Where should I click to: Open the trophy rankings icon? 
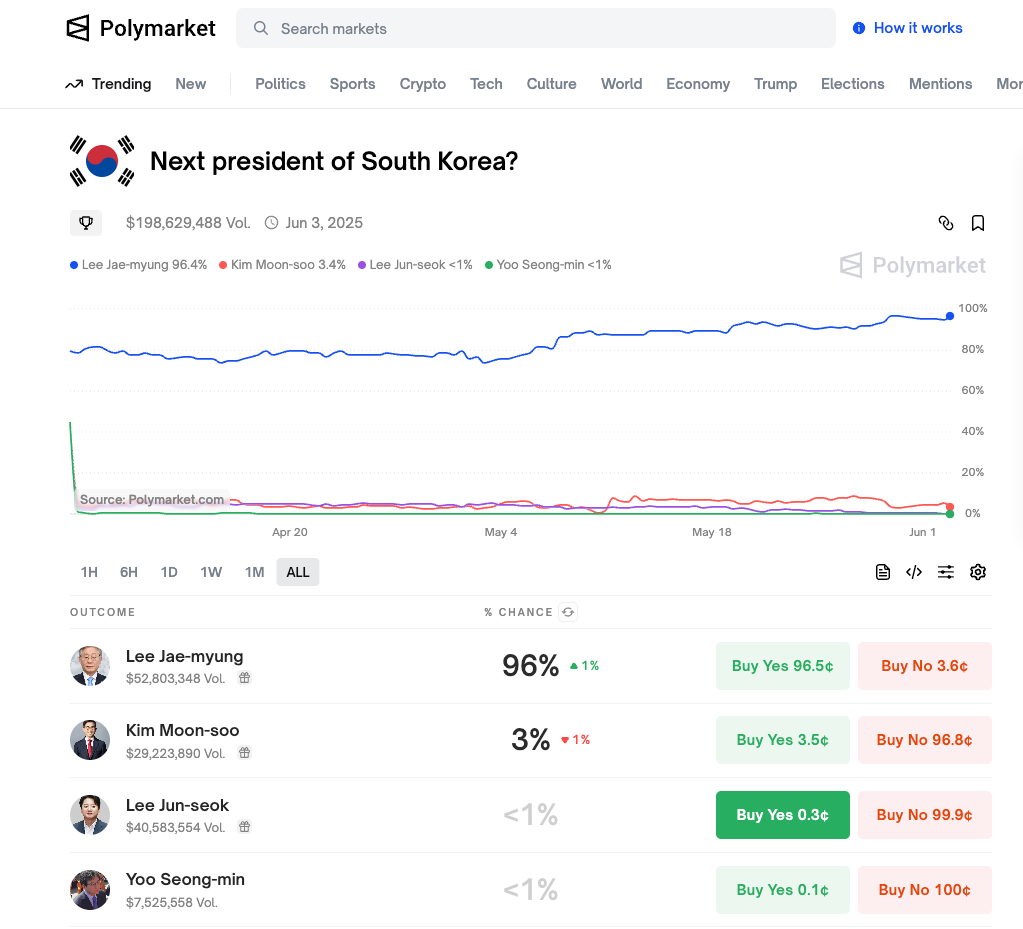point(85,223)
